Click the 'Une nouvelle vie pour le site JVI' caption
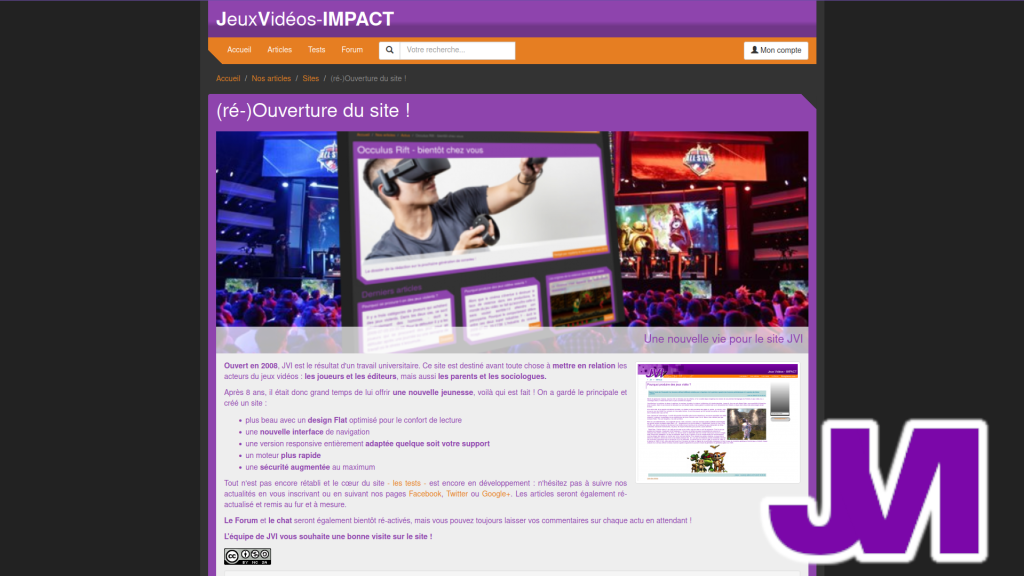This screenshot has width=1024, height=576. click(x=724, y=339)
